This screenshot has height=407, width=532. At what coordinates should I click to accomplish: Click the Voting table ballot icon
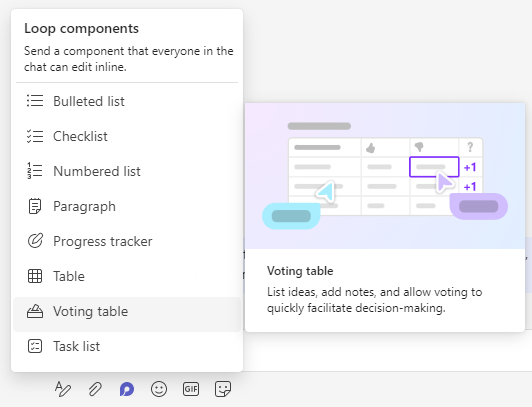pos(35,311)
